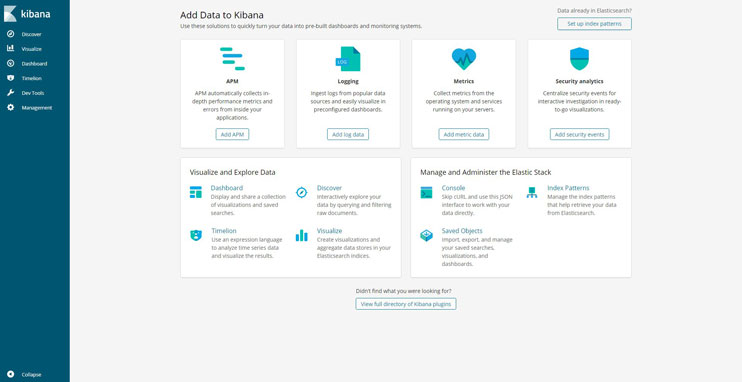
Task: Click the Kibana logo icon
Action: 10,14
